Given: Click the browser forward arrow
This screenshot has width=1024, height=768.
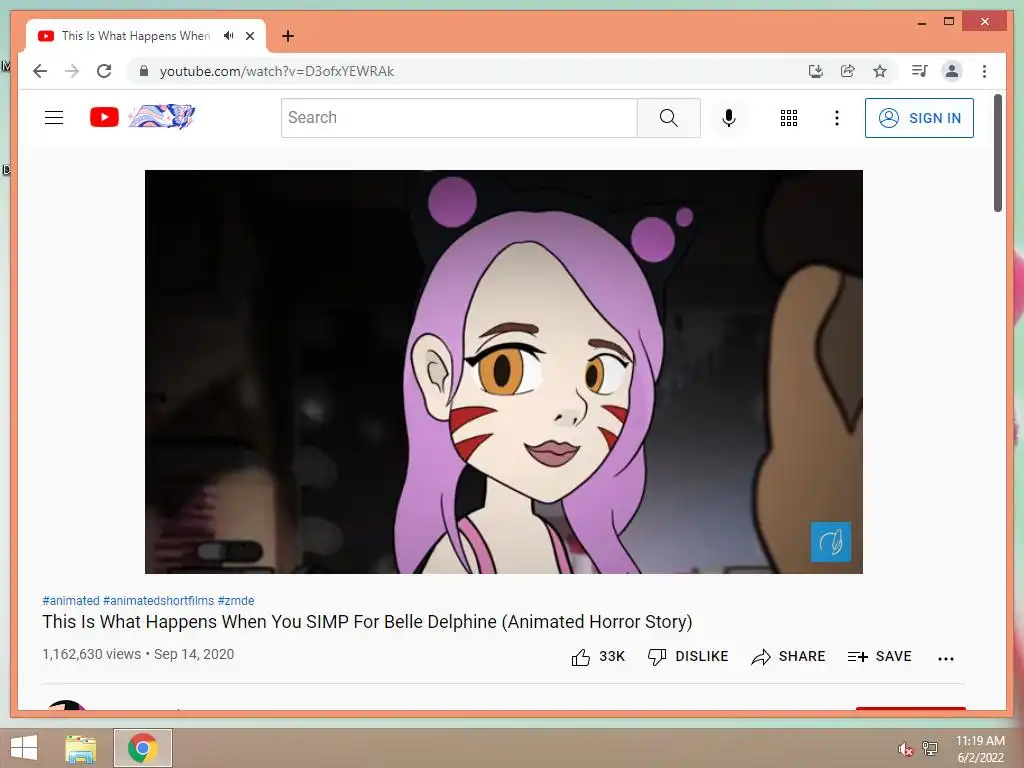Looking at the screenshot, I should 72,71.
